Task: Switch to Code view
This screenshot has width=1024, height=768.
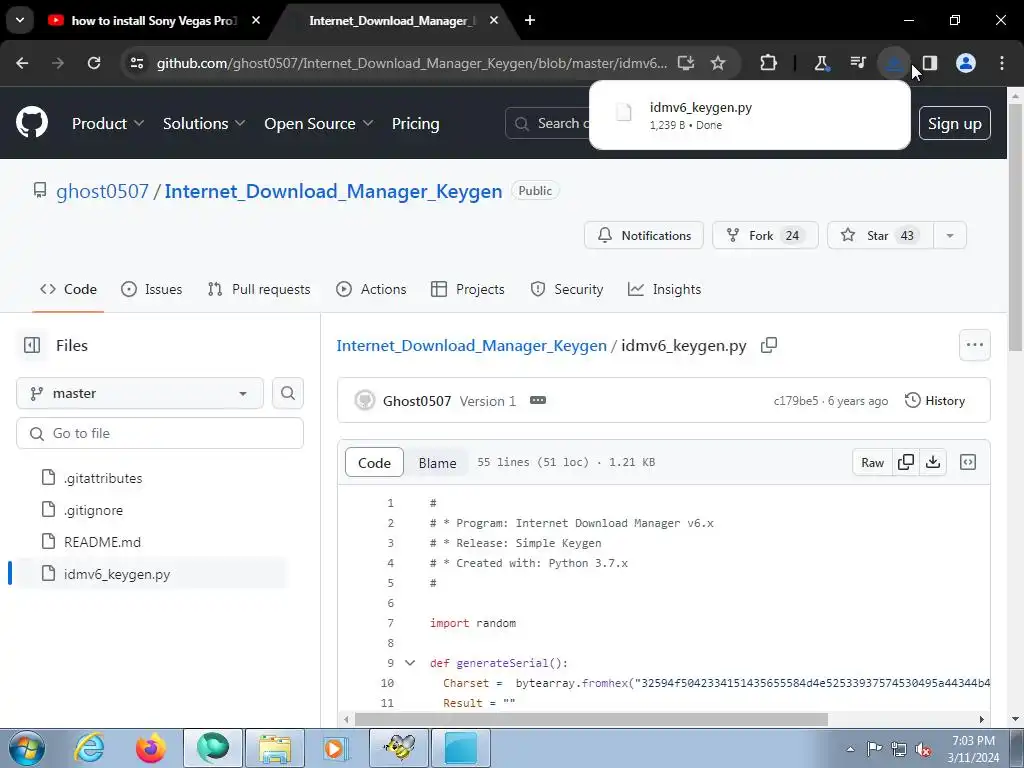Action: [x=374, y=462]
